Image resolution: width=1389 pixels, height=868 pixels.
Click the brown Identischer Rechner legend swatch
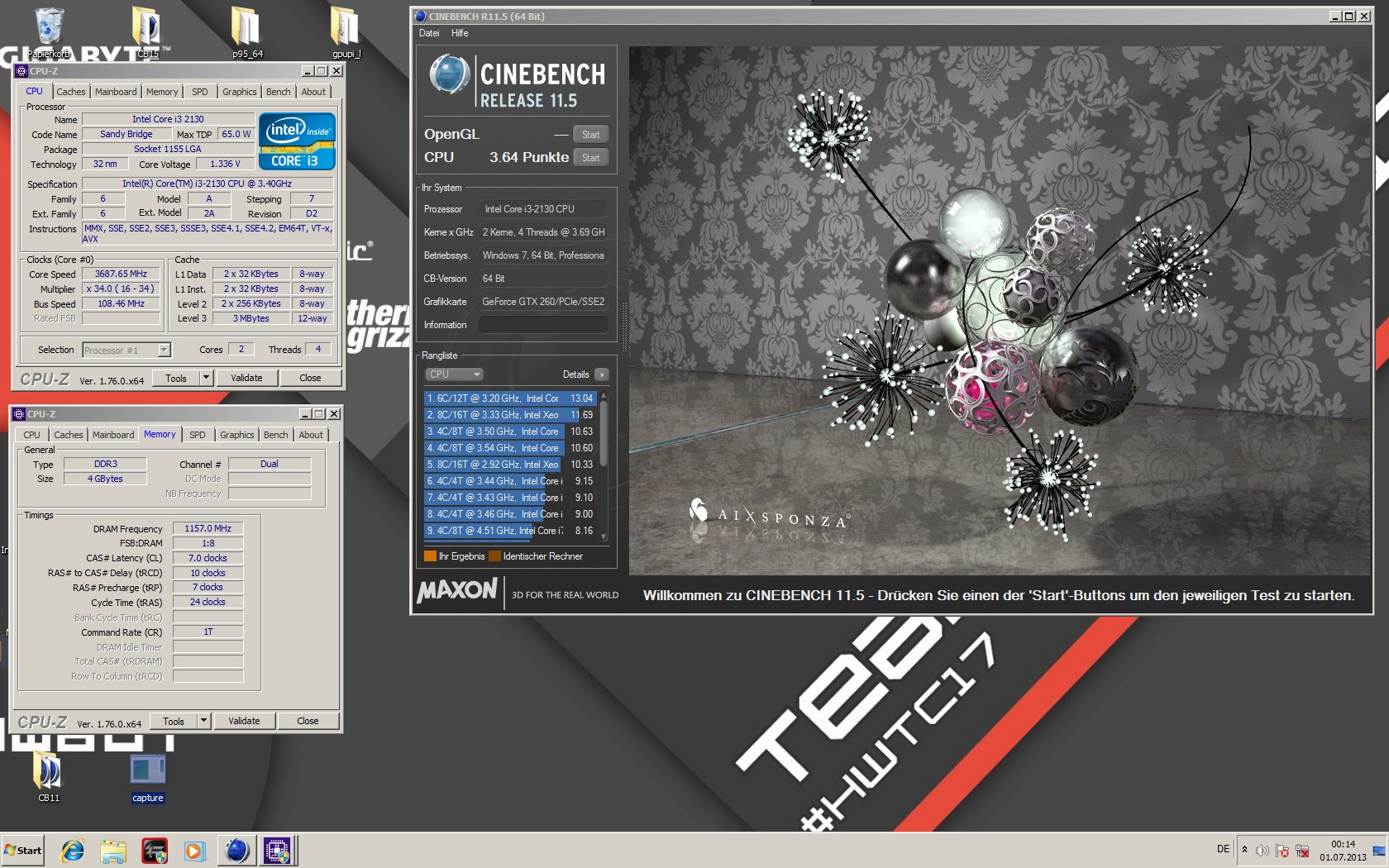pyautogui.click(x=494, y=556)
